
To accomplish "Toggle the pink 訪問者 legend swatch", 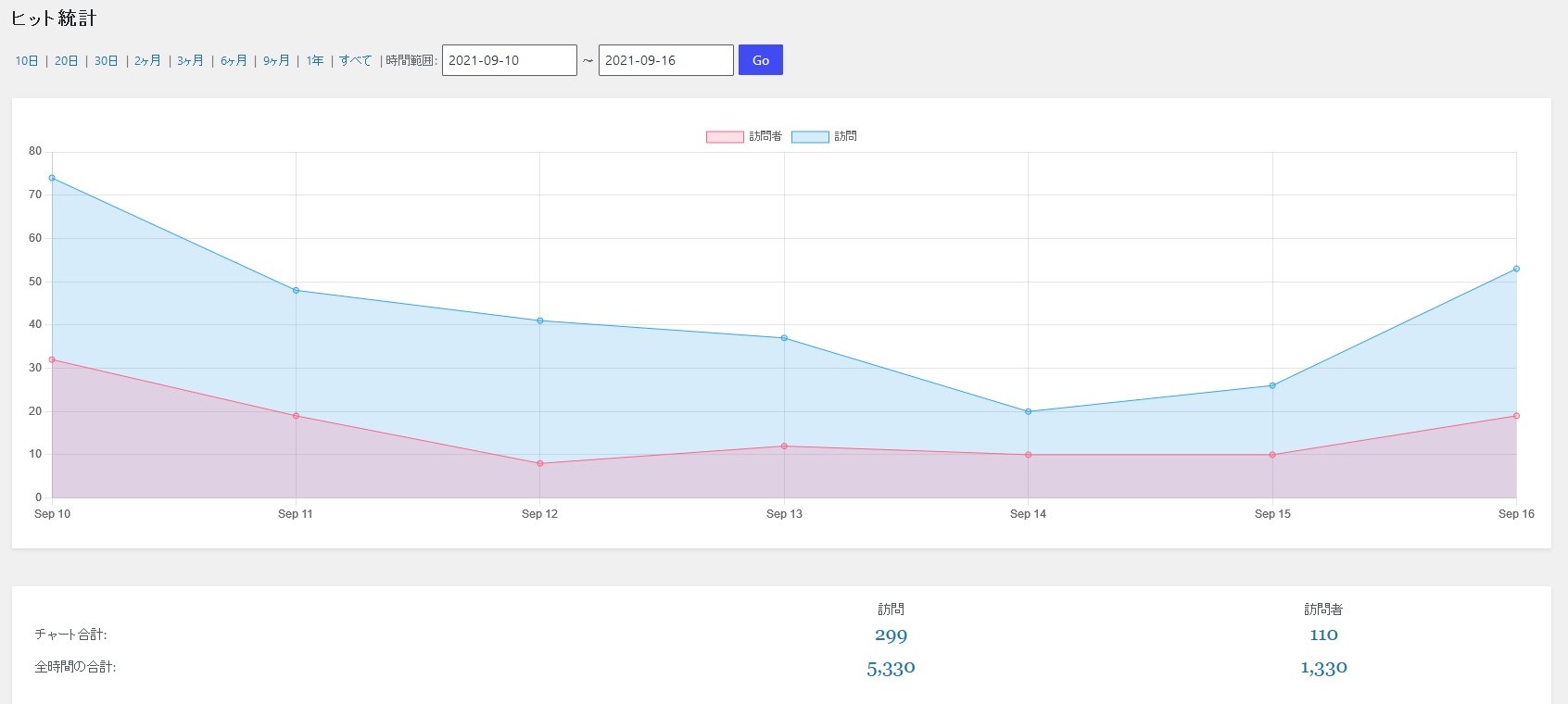I will click(725, 137).
